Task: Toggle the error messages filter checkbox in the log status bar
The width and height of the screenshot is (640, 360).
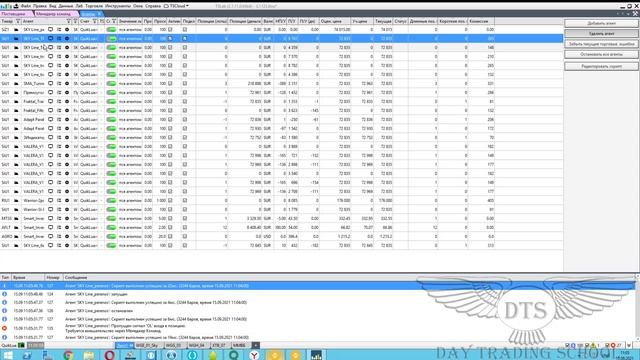Action: tap(607, 345)
